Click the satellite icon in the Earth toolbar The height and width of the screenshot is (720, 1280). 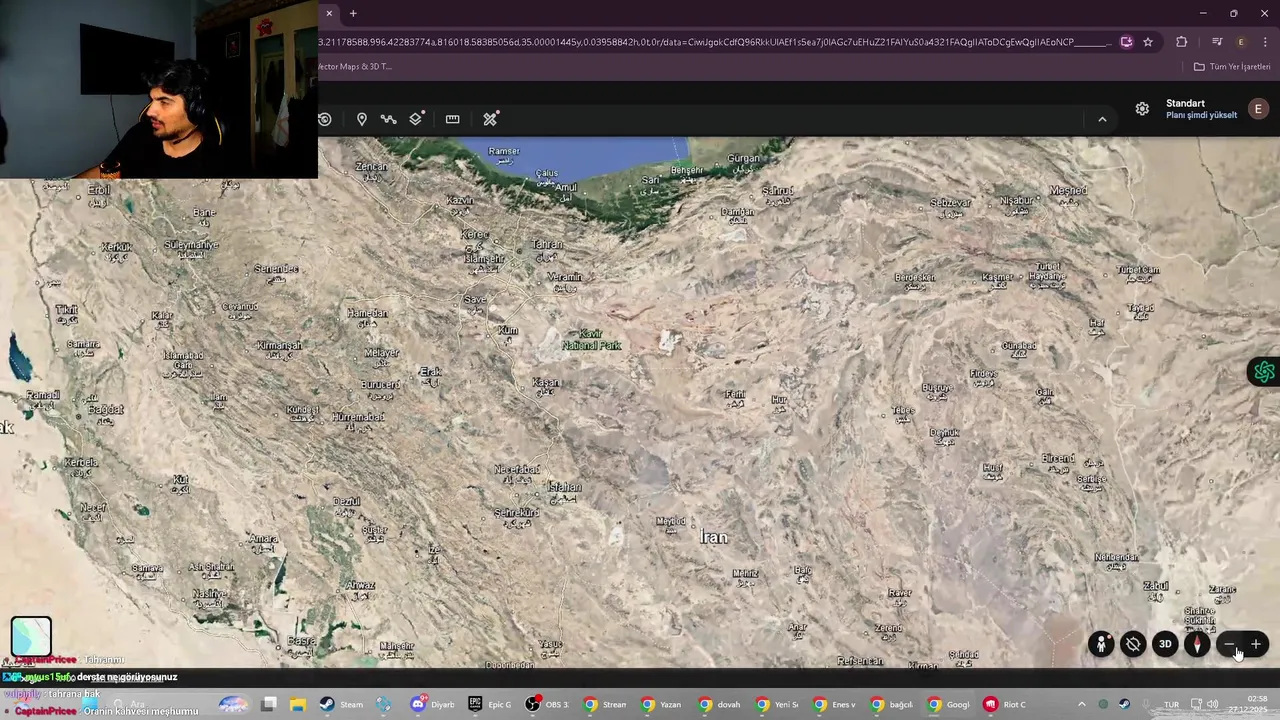click(490, 119)
